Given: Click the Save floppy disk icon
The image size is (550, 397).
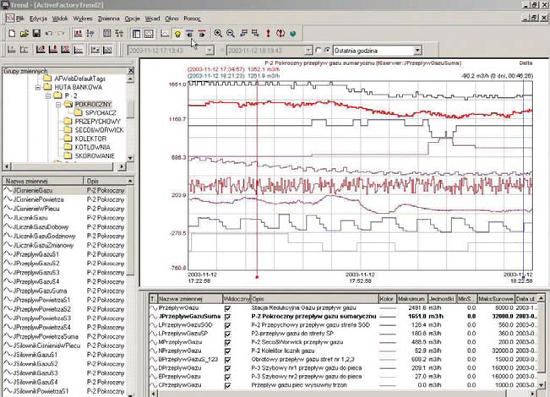Looking at the screenshot, I should click(36, 33).
